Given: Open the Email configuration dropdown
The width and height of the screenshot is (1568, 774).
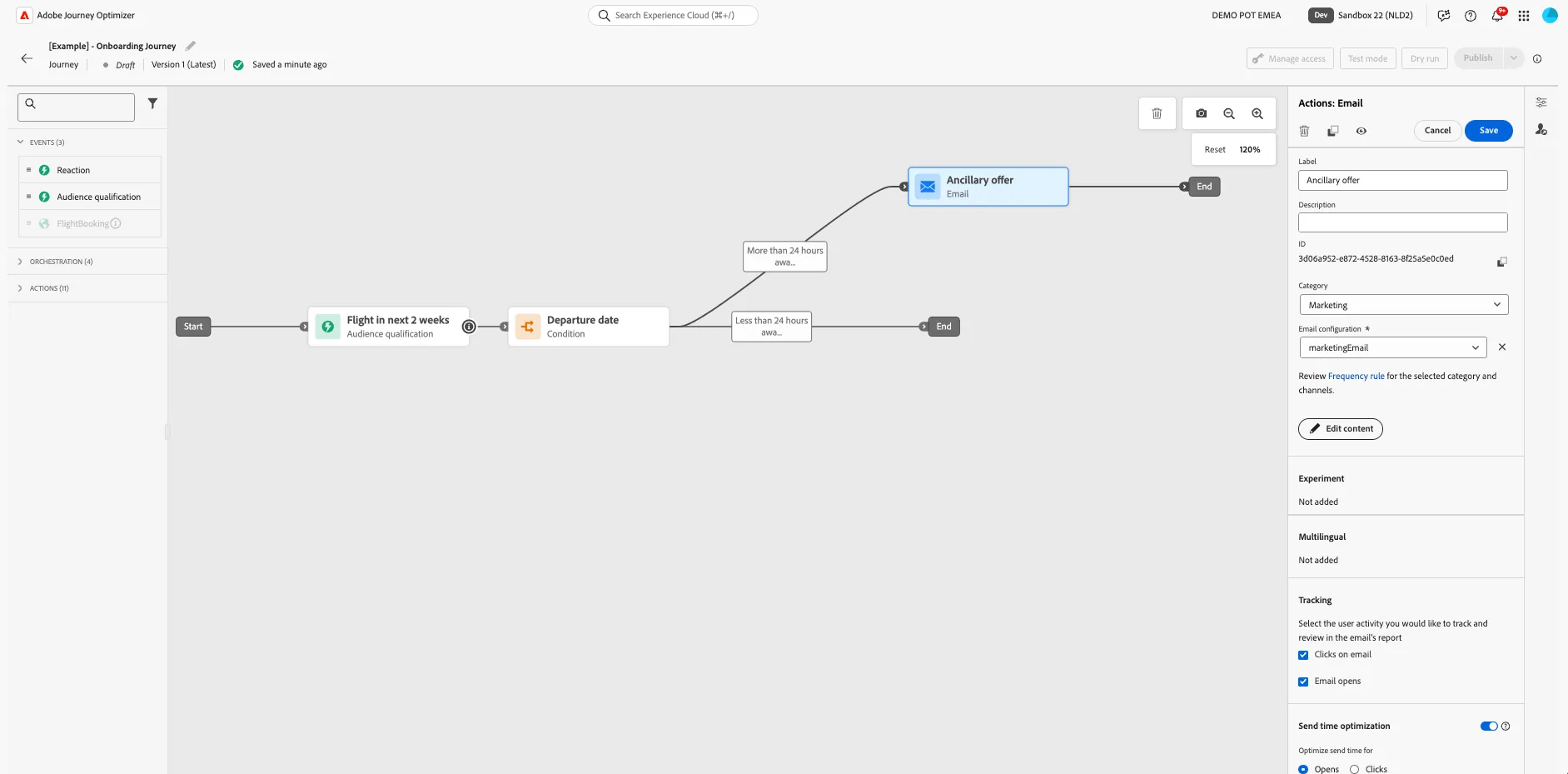Looking at the screenshot, I should [x=1393, y=347].
